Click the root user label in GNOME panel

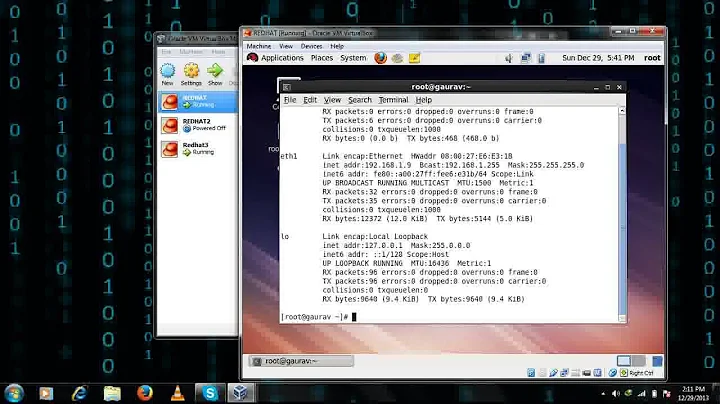coord(652,58)
